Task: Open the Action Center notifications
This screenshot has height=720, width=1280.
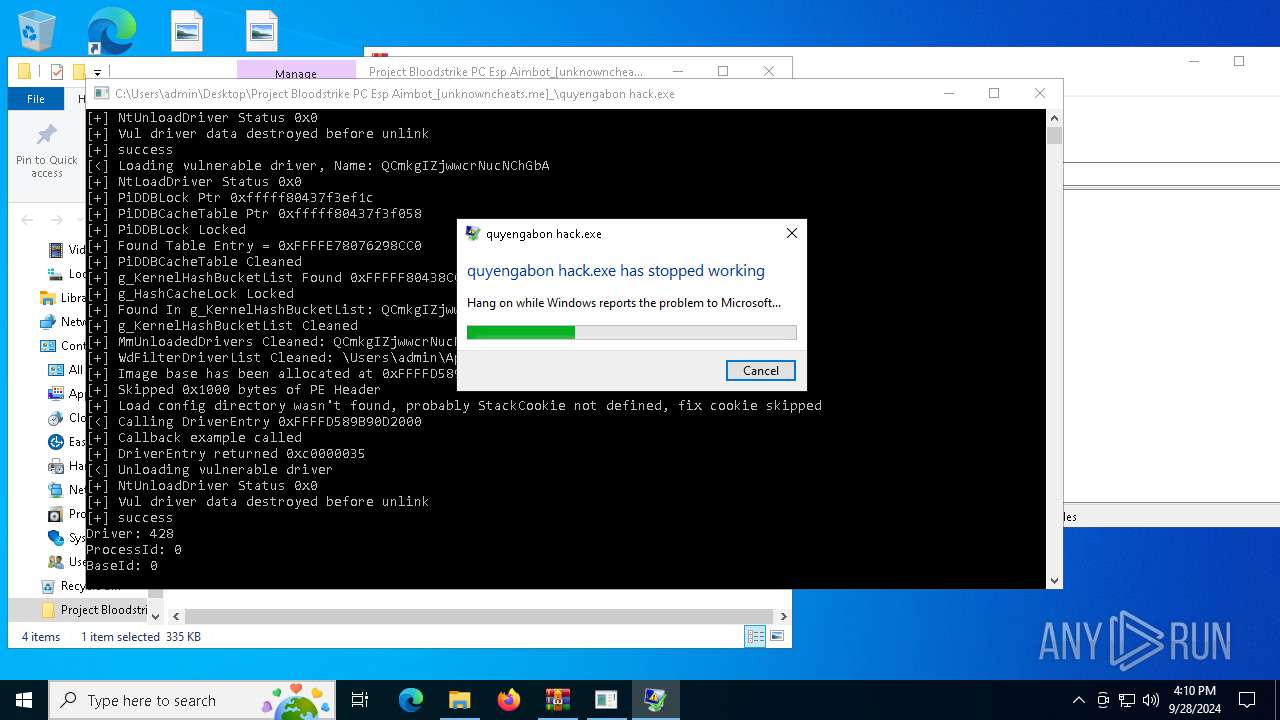Action: [x=1247, y=700]
